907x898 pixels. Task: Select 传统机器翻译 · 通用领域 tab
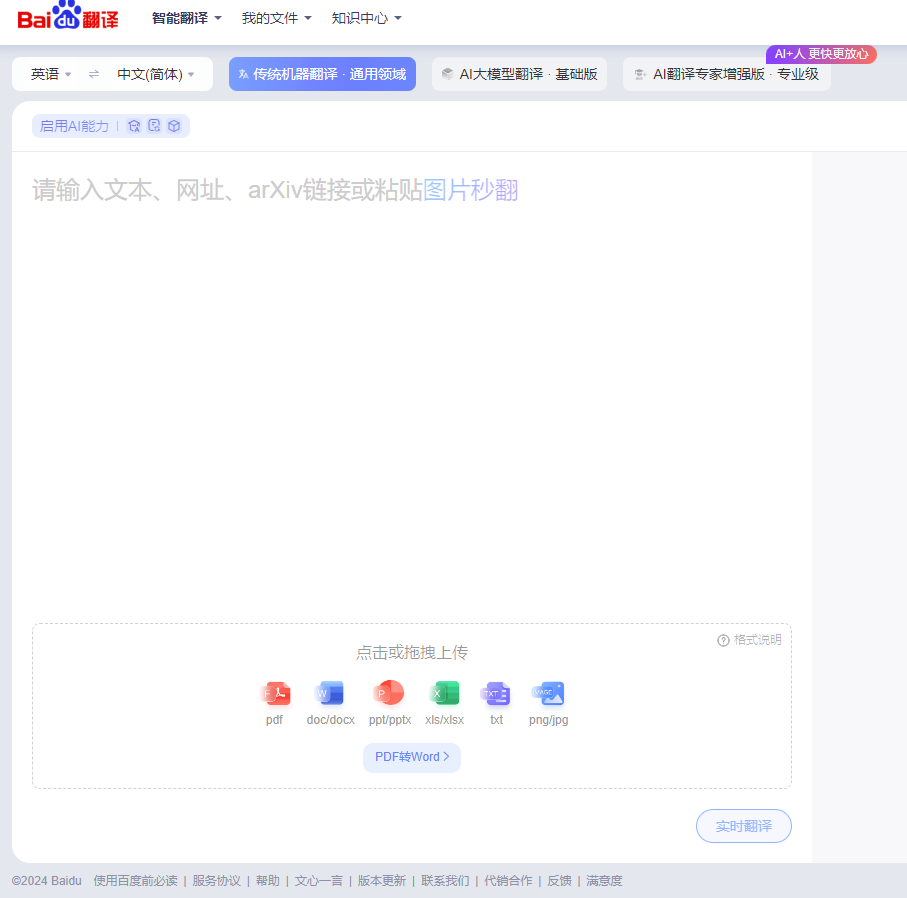tap(322, 74)
